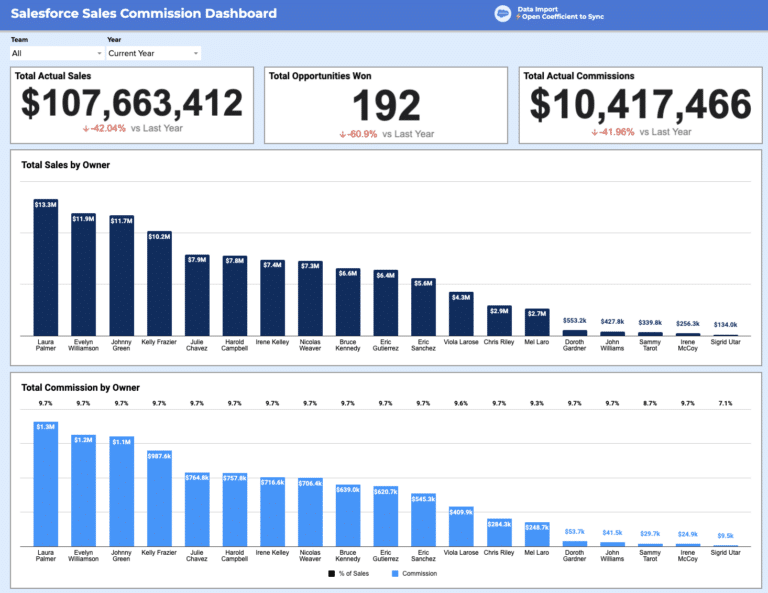
Task: Click the red down arrow under Total Actual Commissions
Action: (x=594, y=132)
